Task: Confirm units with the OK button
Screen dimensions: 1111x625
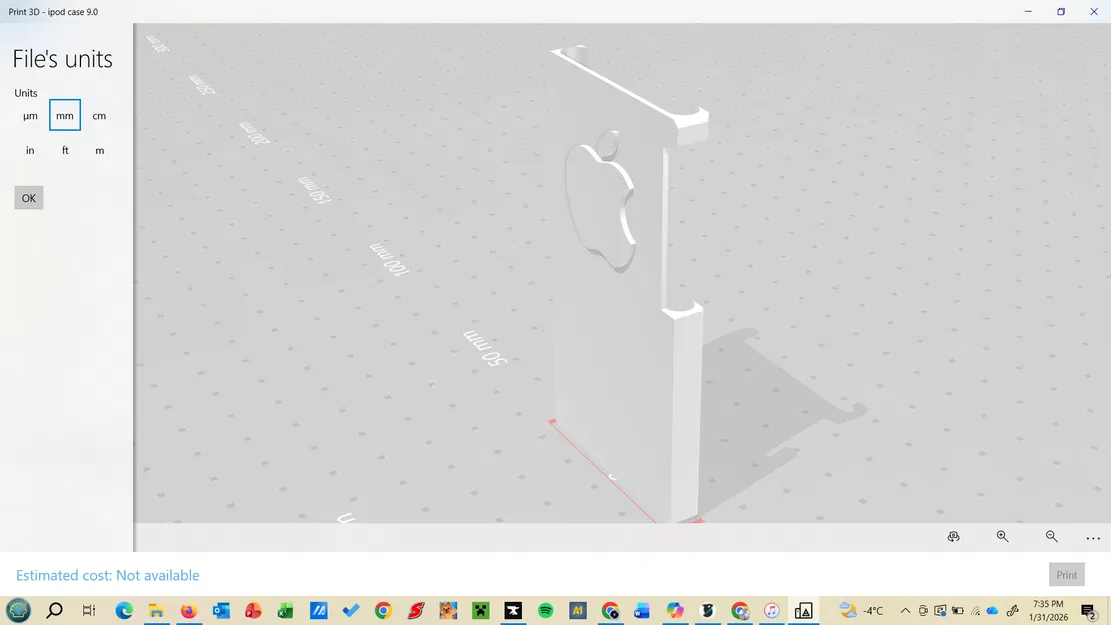Action: [28, 198]
